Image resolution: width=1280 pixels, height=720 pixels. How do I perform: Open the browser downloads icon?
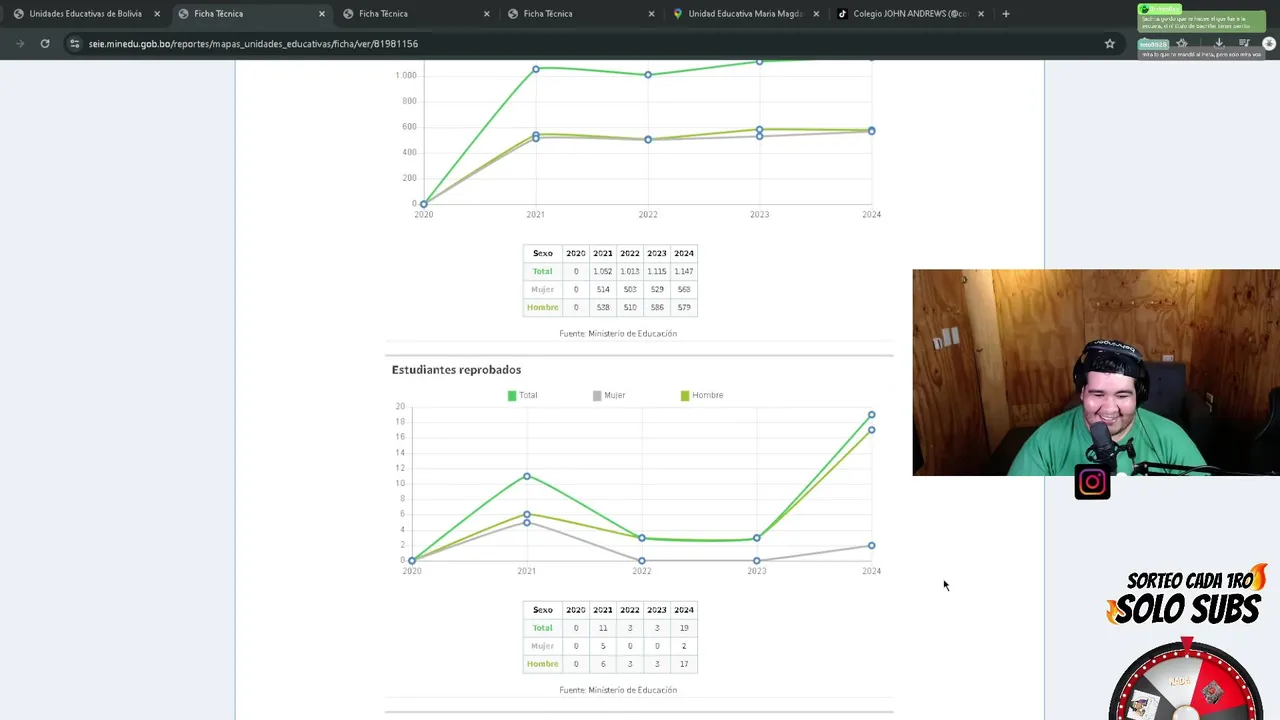pos(1219,43)
